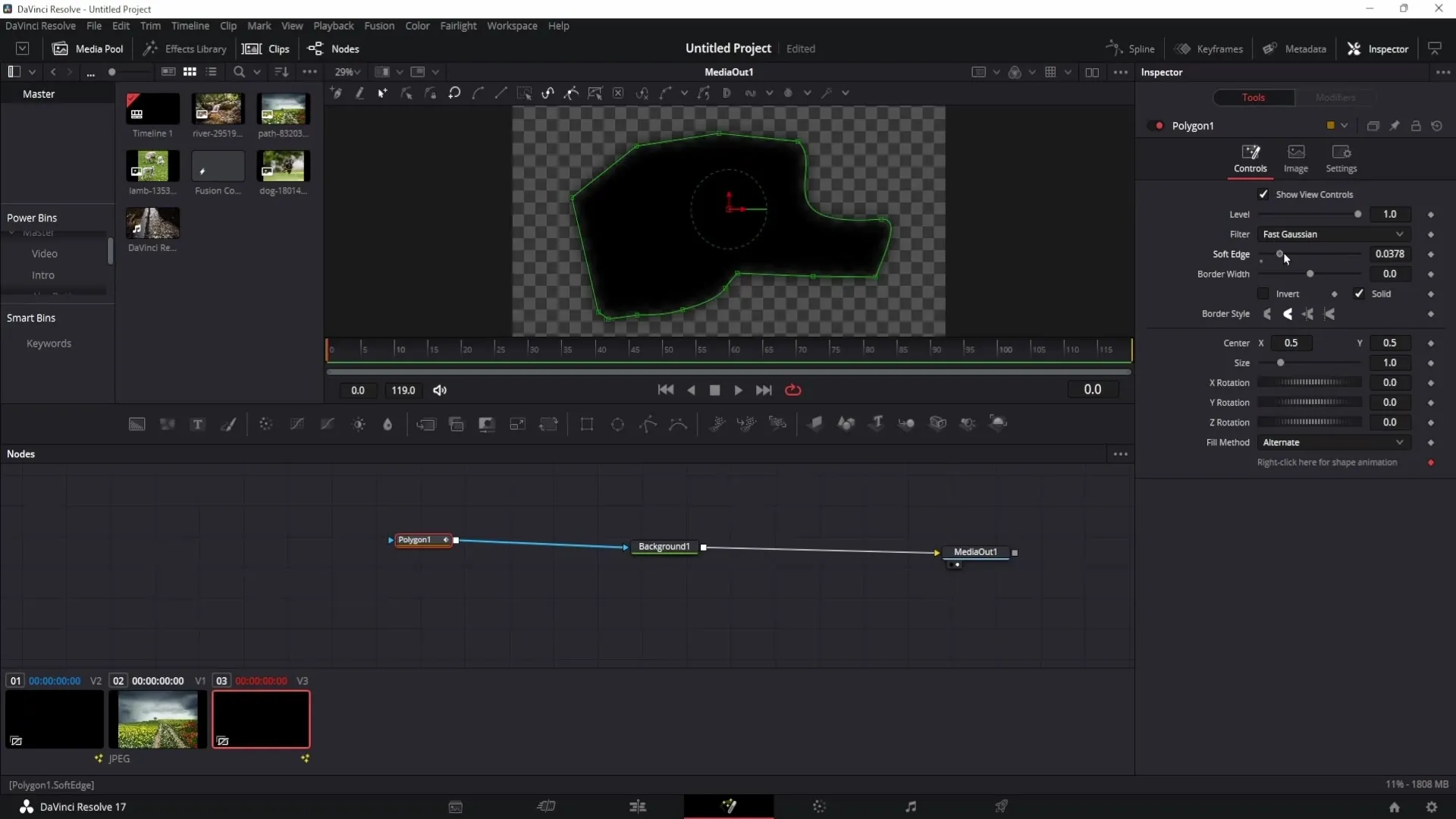
Task: Click the Inspector panel icon
Action: [x=1357, y=48]
